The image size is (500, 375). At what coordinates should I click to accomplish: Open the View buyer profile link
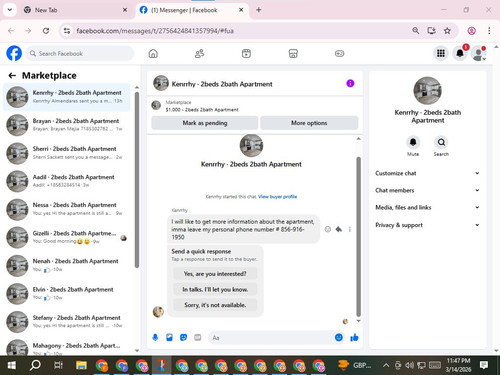click(x=277, y=197)
